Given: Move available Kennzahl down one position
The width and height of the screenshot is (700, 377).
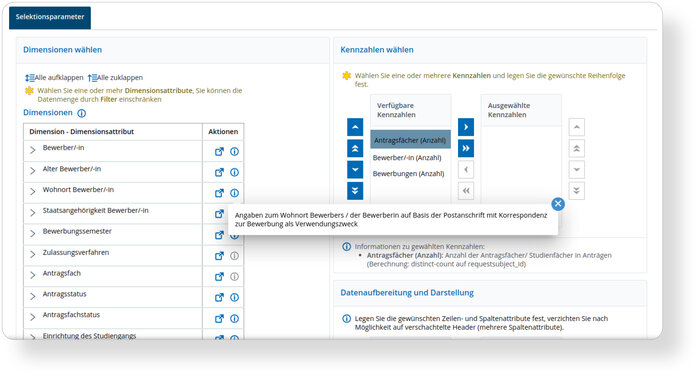Looking at the screenshot, I should click(x=355, y=170).
